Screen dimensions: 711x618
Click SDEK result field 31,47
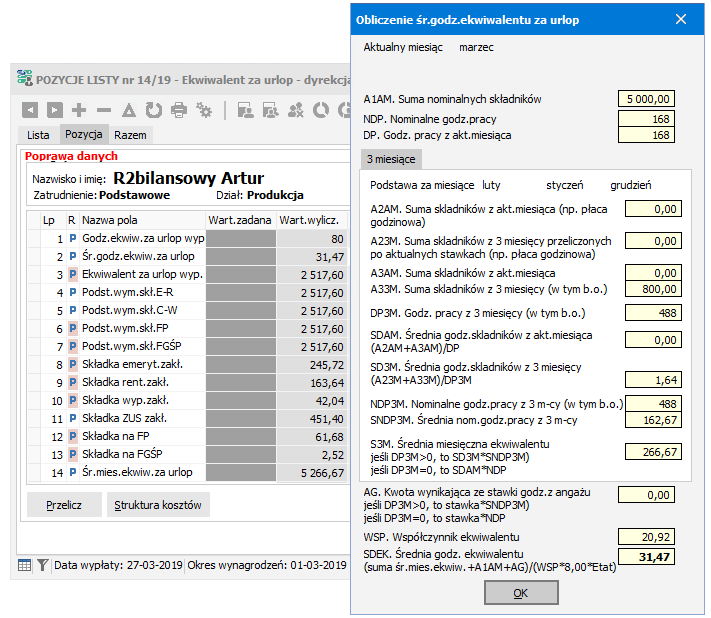click(646, 557)
